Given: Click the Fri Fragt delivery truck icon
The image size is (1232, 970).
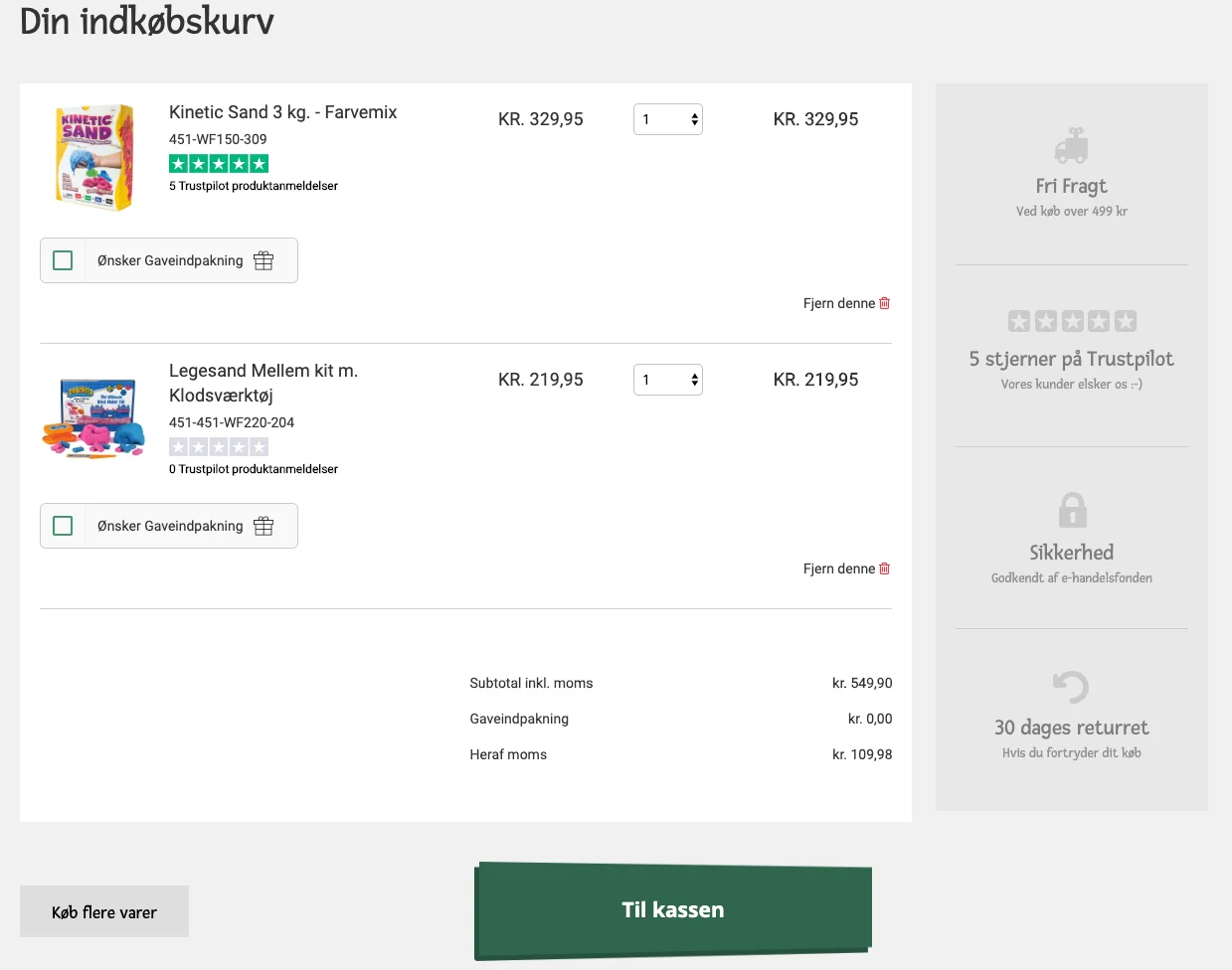Looking at the screenshot, I should coord(1072,145).
